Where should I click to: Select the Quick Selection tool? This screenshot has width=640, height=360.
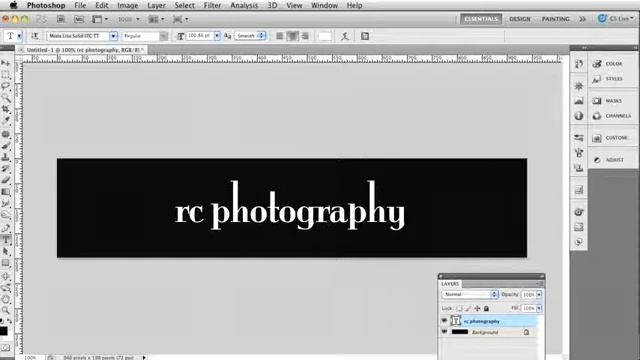click(5, 98)
